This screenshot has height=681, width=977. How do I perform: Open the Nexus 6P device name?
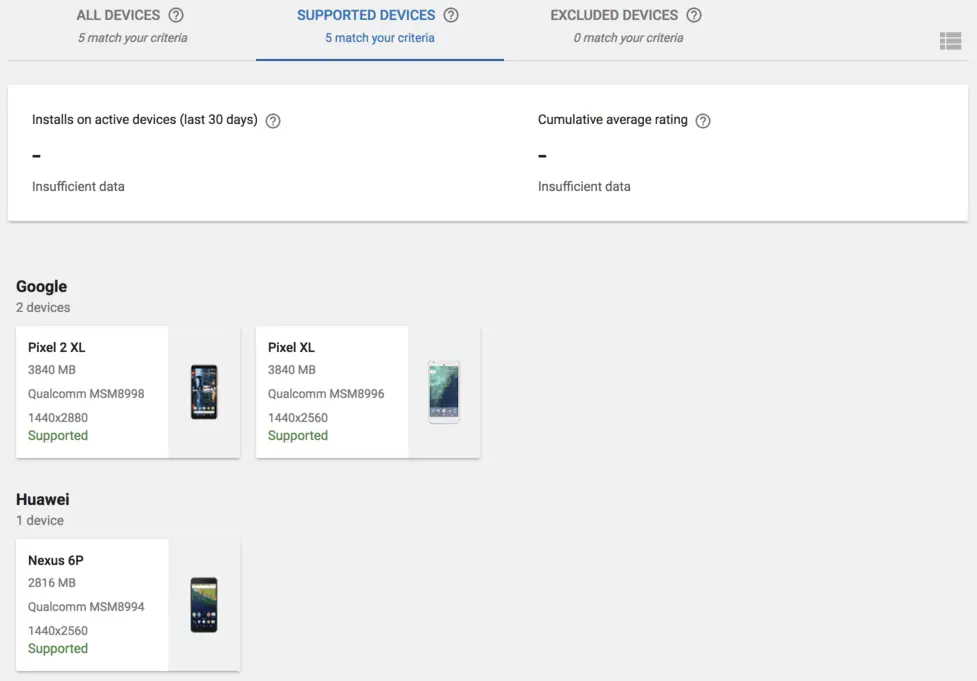56,561
